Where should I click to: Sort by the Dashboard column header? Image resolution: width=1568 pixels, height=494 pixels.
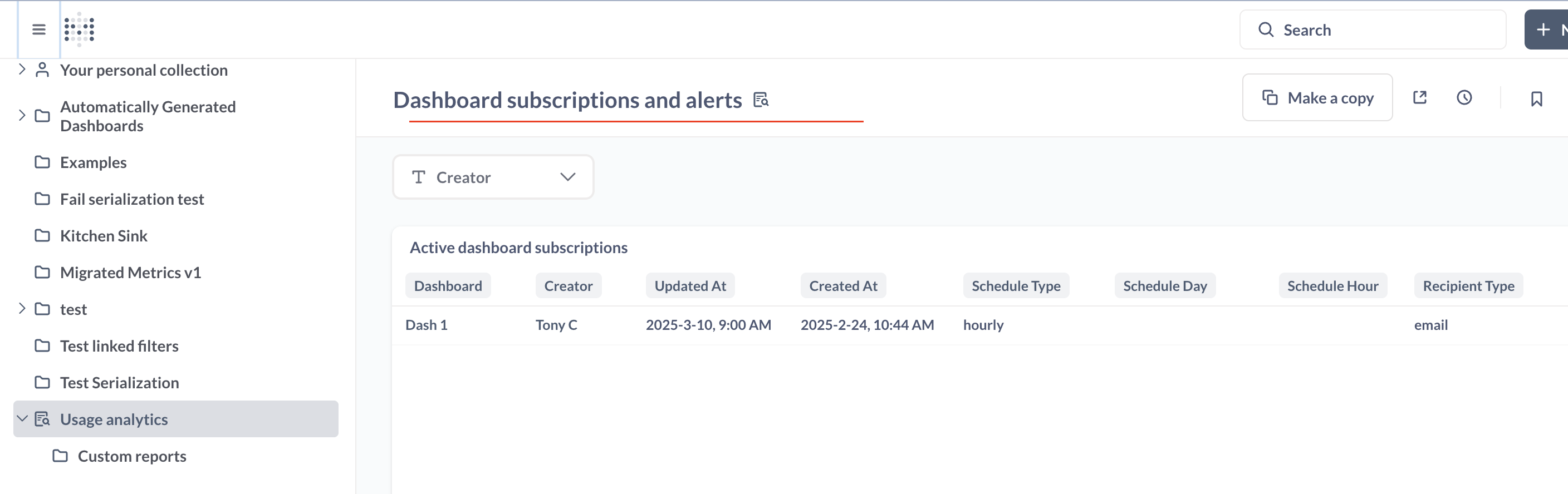pyautogui.click(x=448, y=285)
